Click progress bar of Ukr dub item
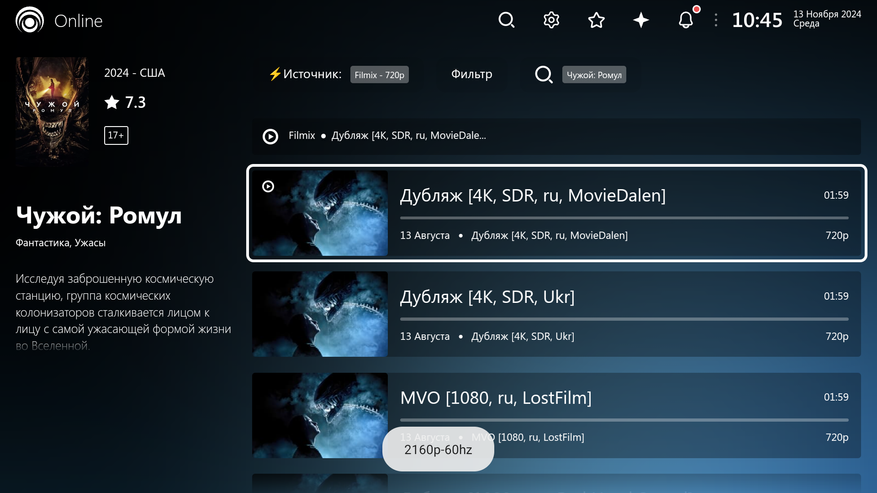 pyautogui.click(x=624, y=319)
